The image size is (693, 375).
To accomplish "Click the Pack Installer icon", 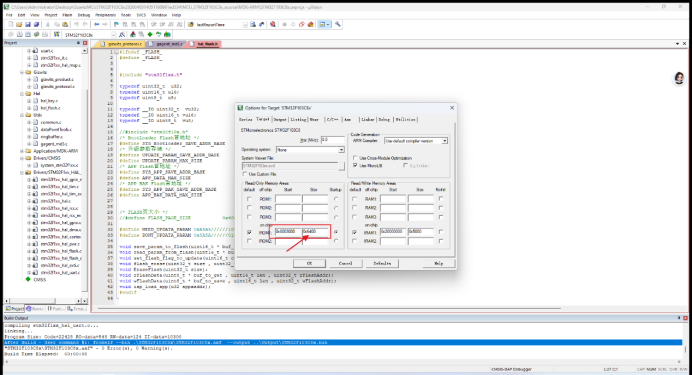I will (167, 34).
